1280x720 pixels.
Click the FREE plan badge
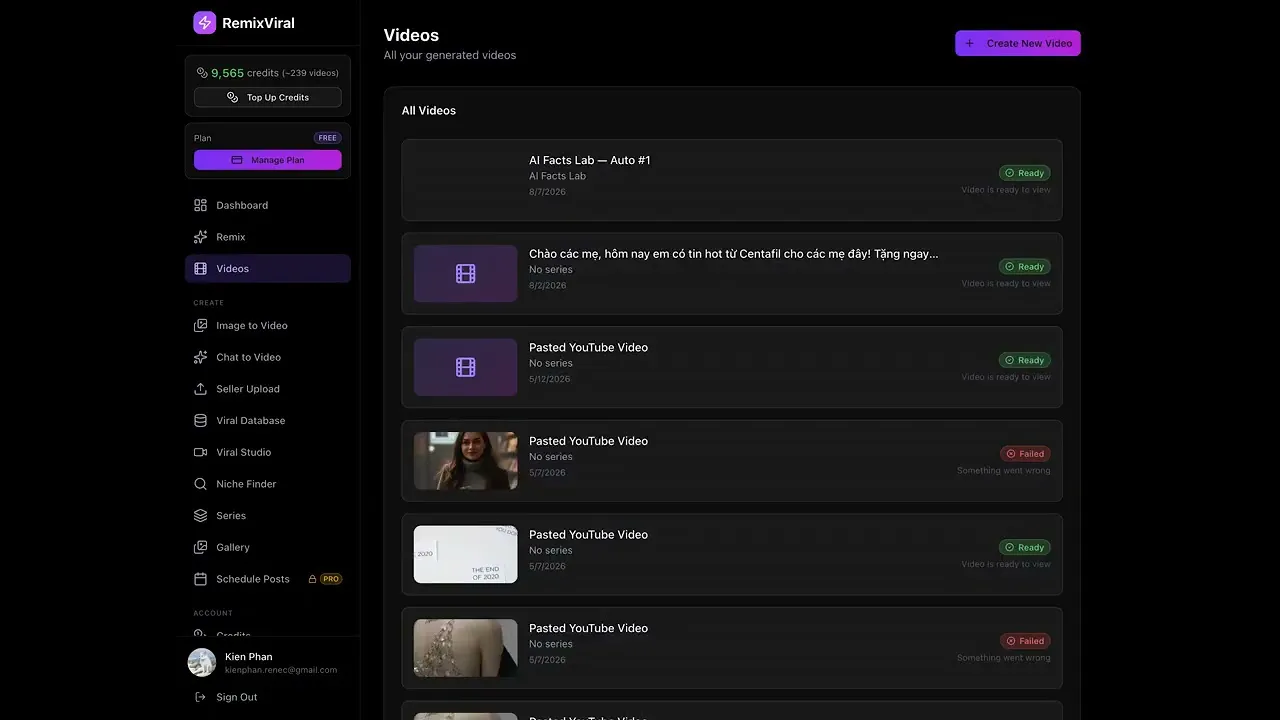tap(328, 138)
